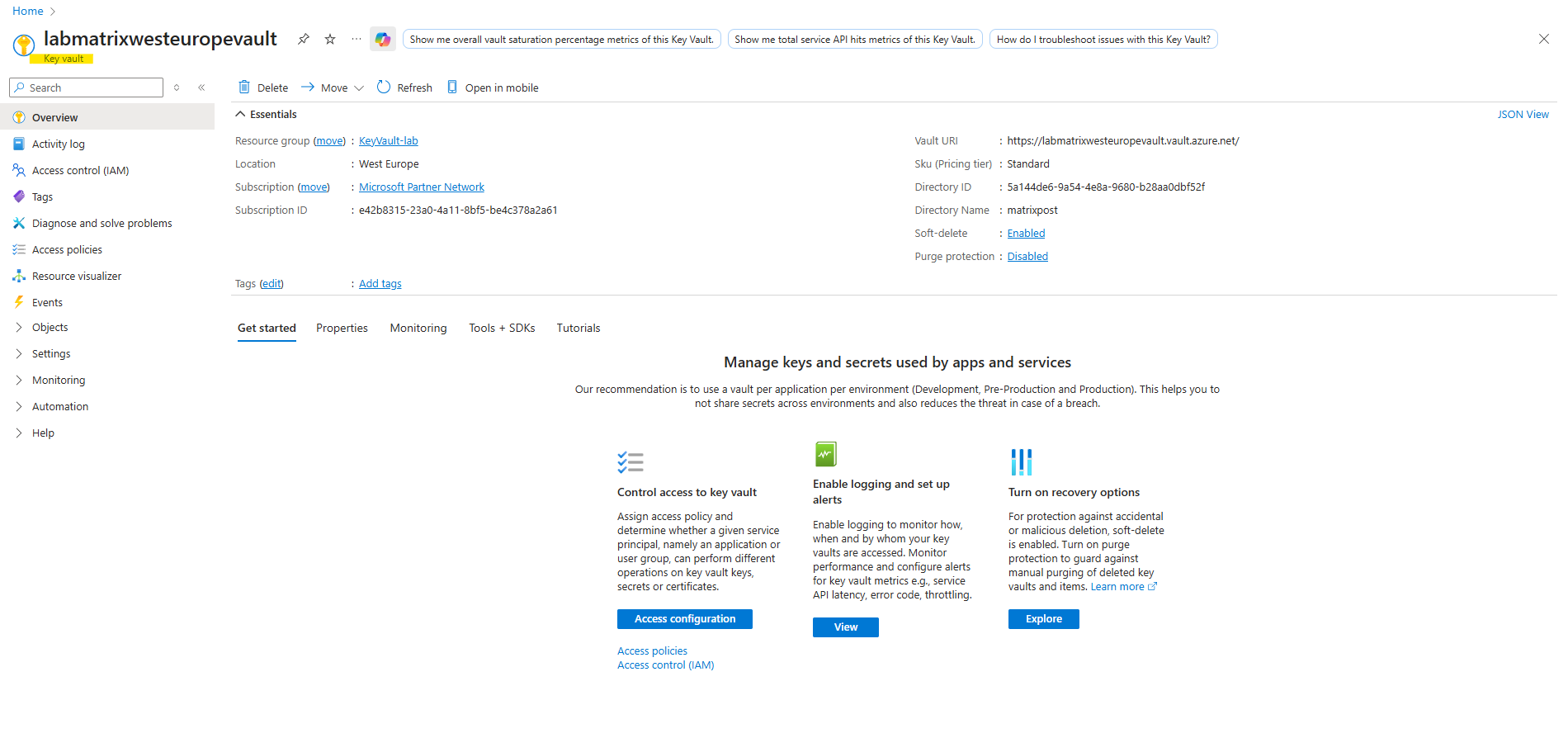Select the Get started tab
Screen dimensions: 1568x738
[267, 328]
